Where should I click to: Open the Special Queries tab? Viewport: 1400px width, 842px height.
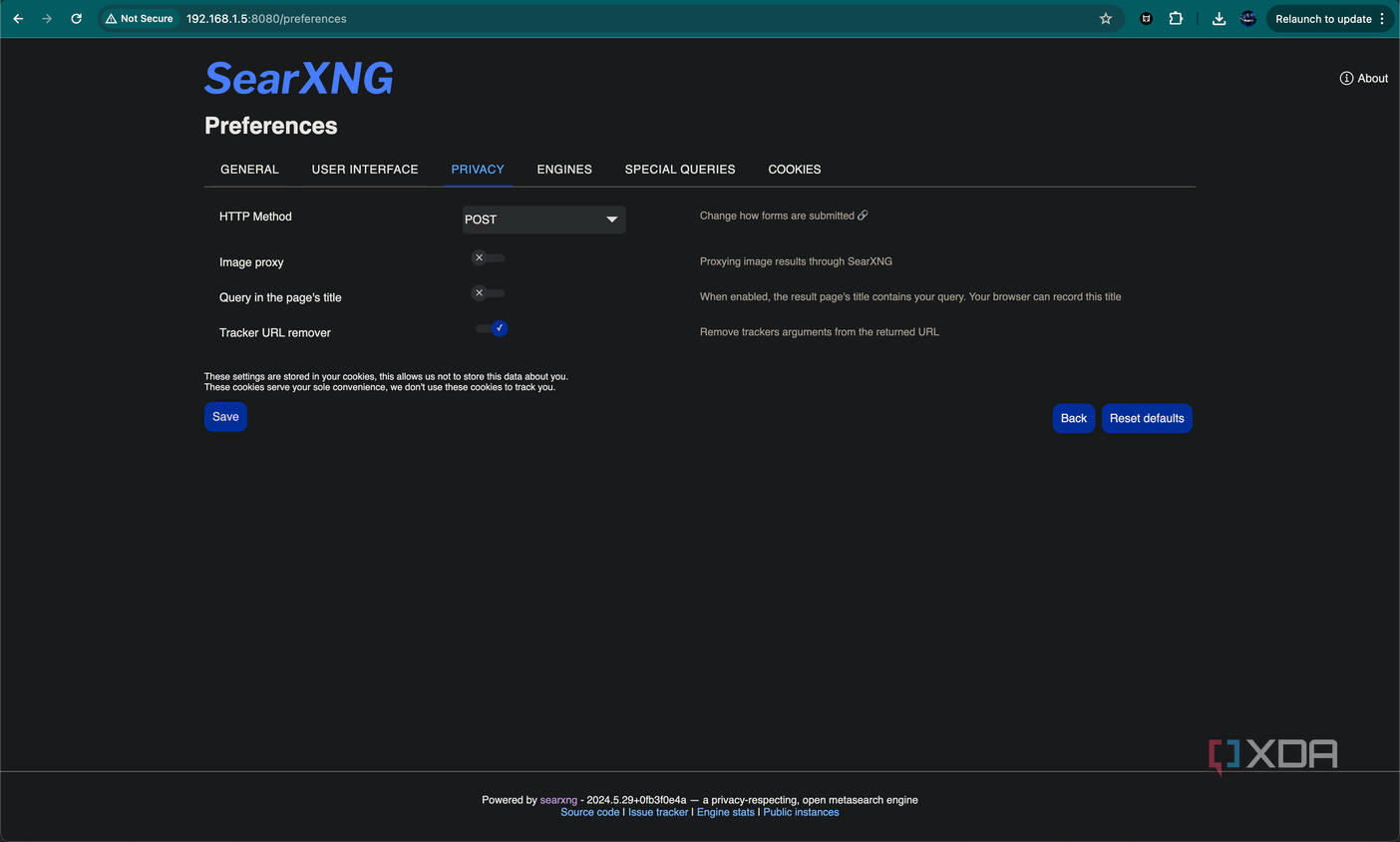click(x=680, y=170)
